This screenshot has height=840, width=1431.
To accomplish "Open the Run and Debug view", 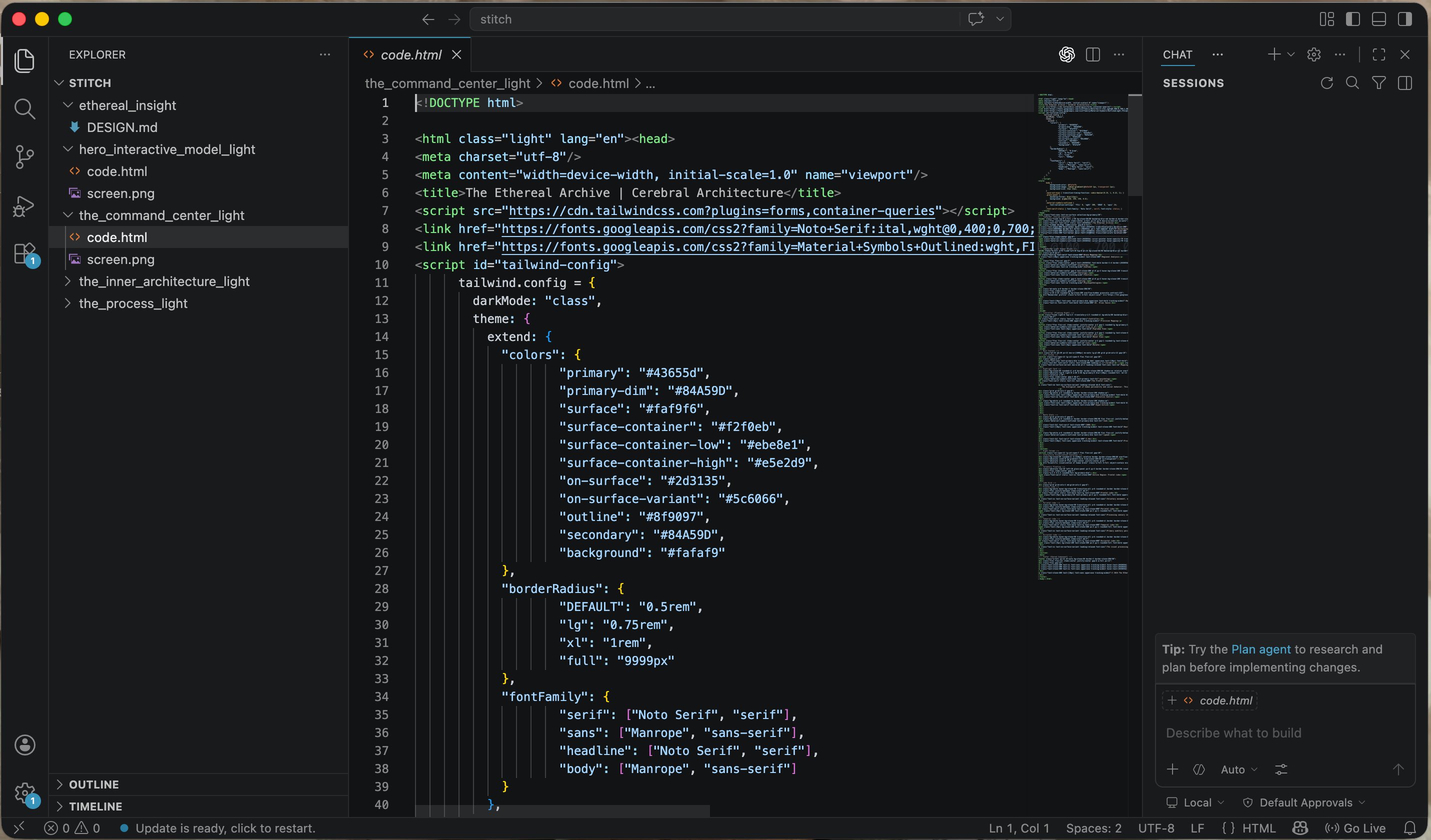I will 24,205.
